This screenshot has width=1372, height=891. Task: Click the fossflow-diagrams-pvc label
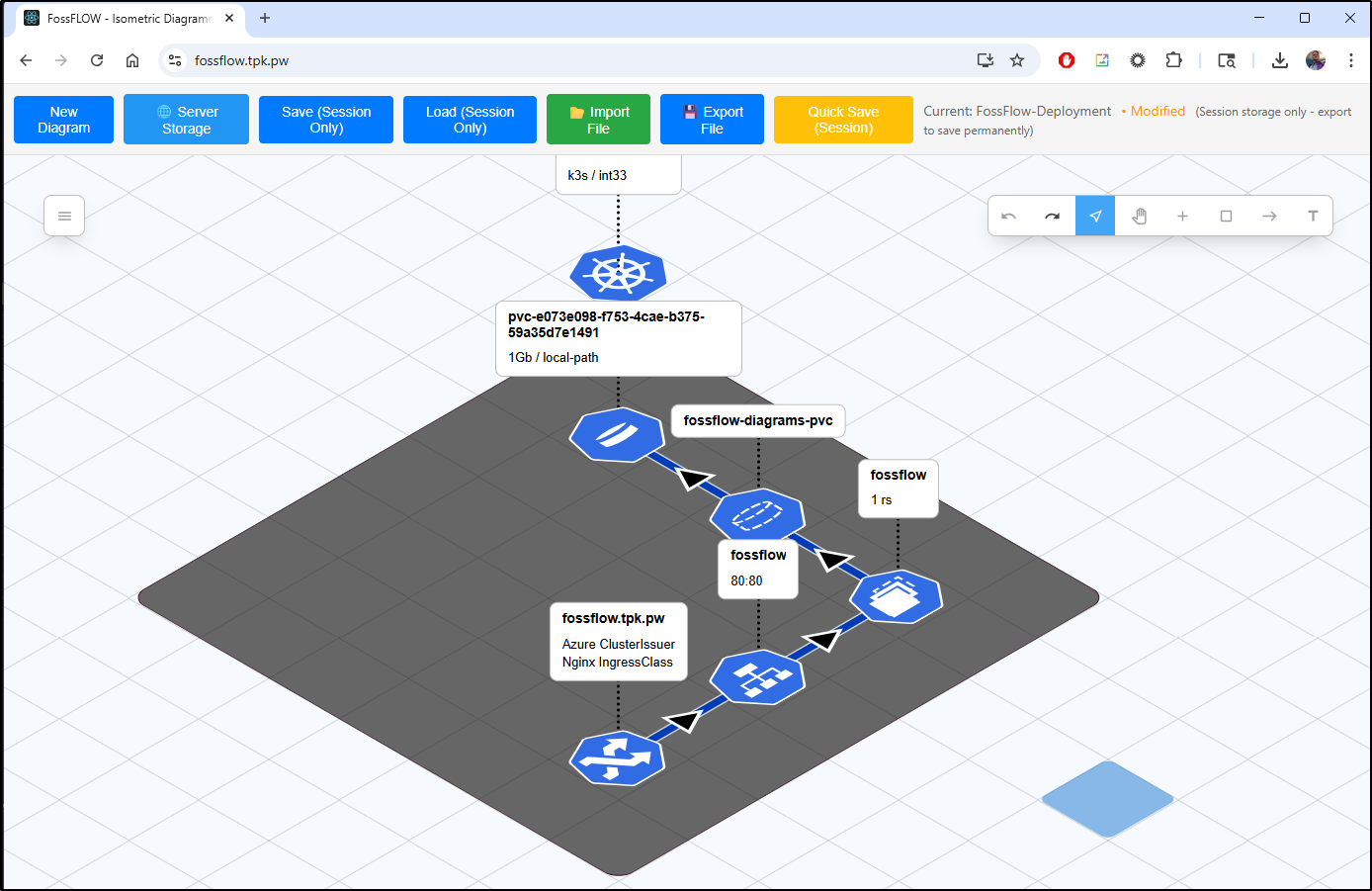[x=758, y=420]
